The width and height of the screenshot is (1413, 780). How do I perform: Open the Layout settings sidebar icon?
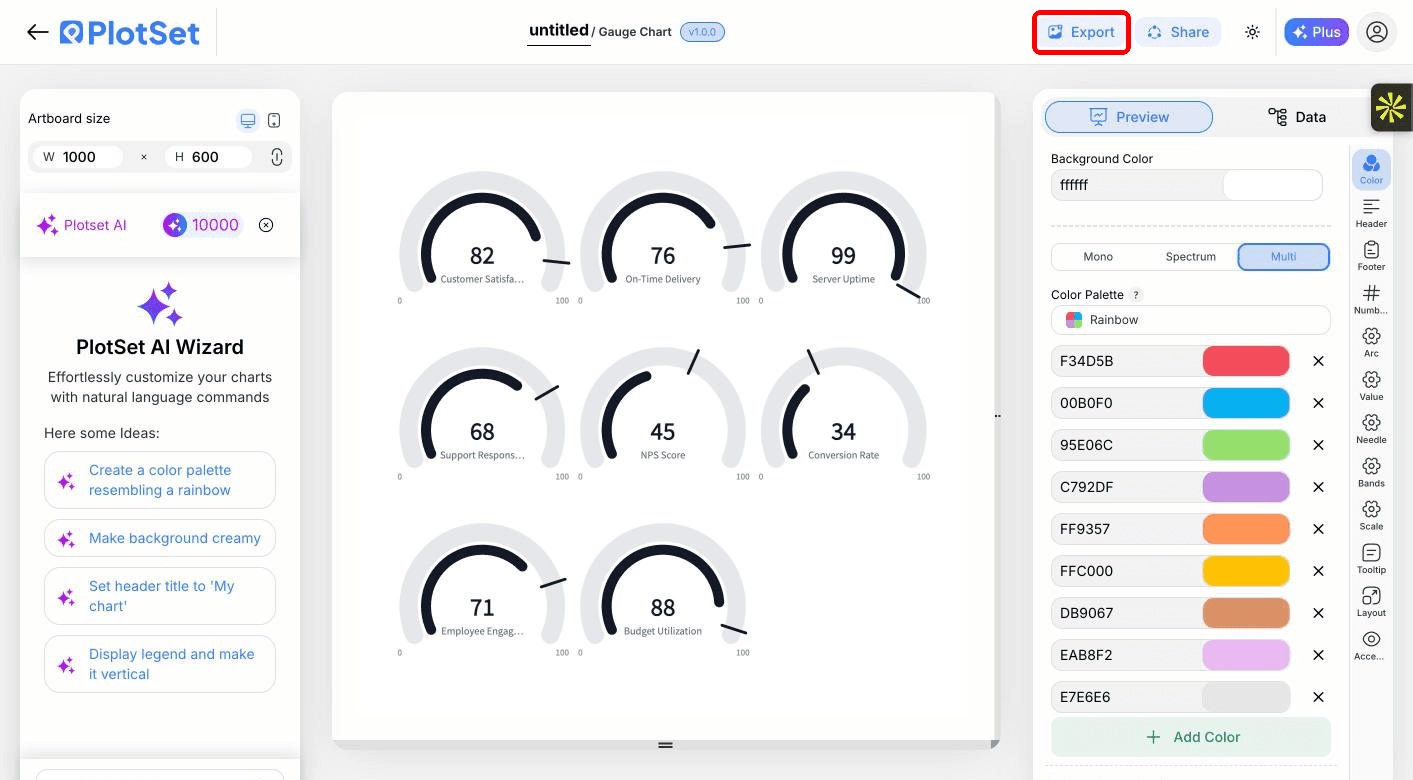[1371, 601]
